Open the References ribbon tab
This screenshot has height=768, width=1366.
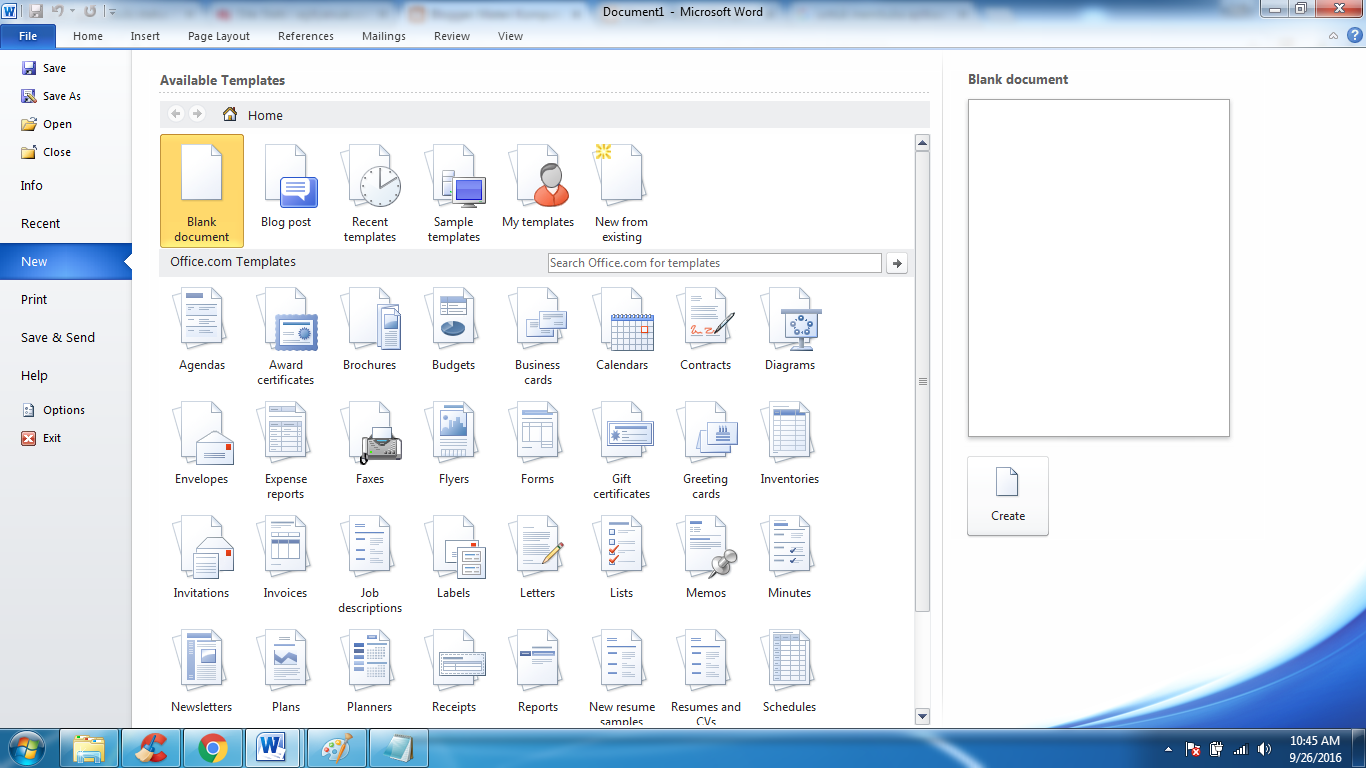(306, 36)
